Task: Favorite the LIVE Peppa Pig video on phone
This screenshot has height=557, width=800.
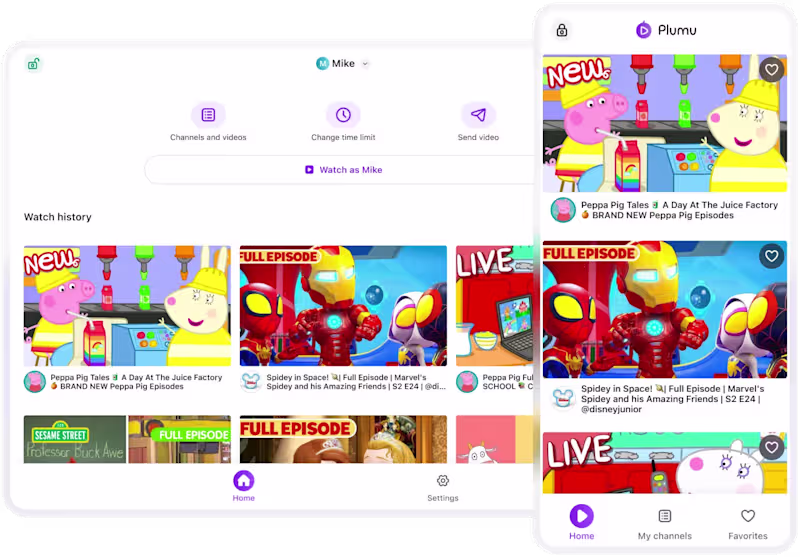Action: [x=771, y=447]
